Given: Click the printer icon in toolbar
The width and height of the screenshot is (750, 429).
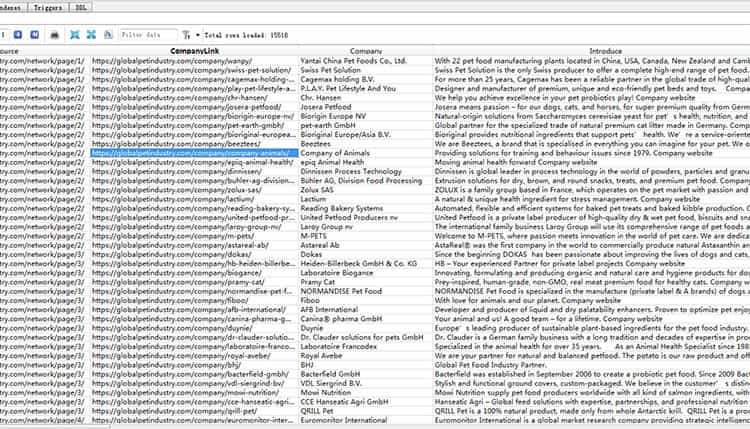Looking at the screenshot, I should point(55,35).
